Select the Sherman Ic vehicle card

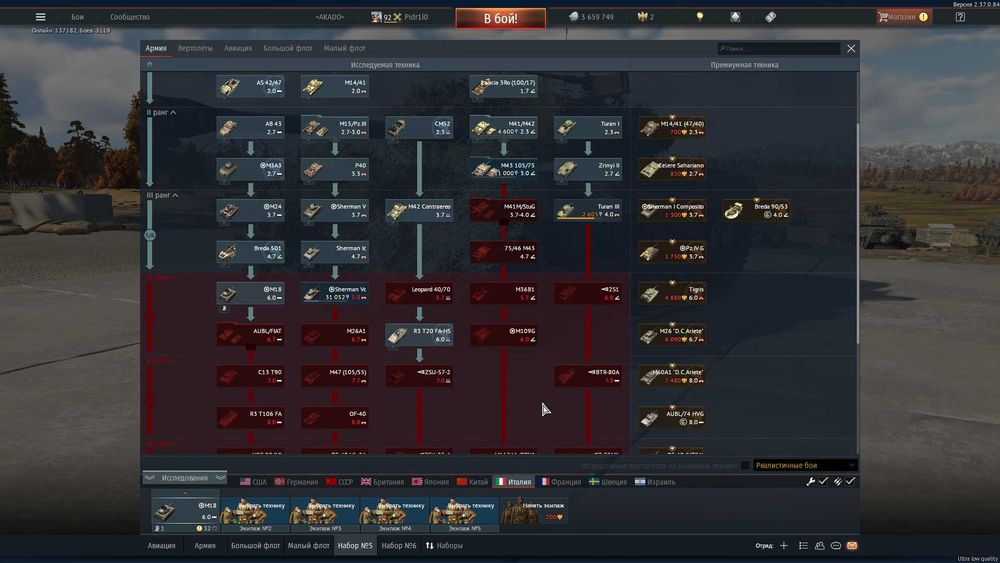point(335,252)
